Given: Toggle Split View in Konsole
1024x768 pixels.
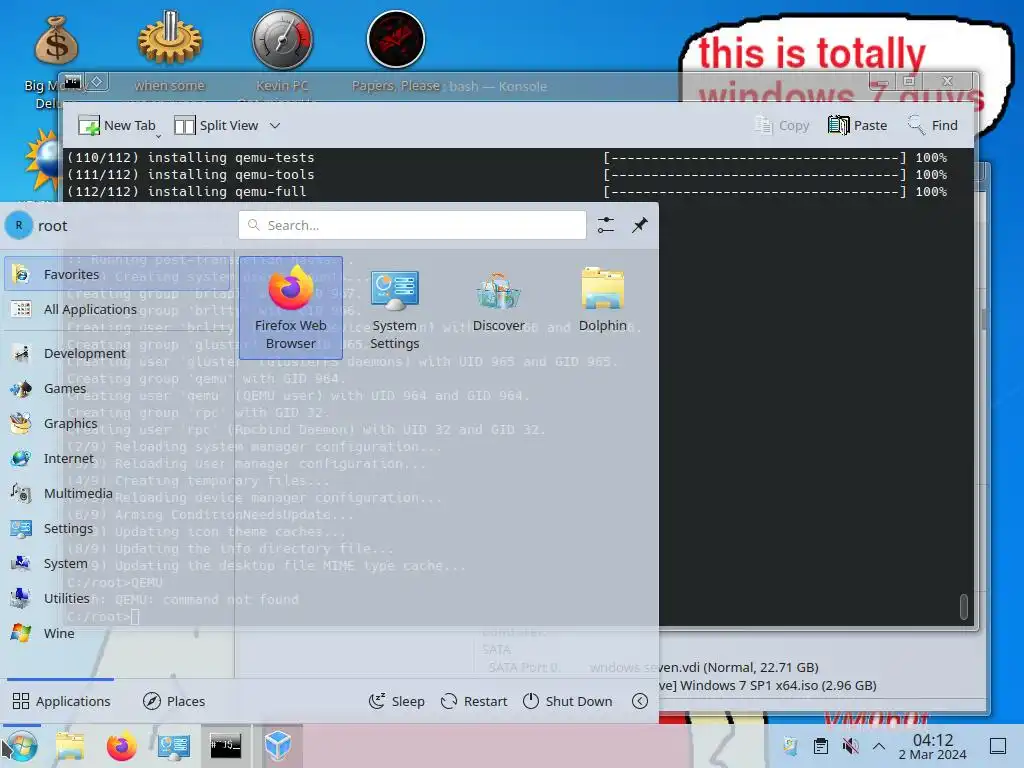Looking at the screenshot, I should click(x=216, y=125).
